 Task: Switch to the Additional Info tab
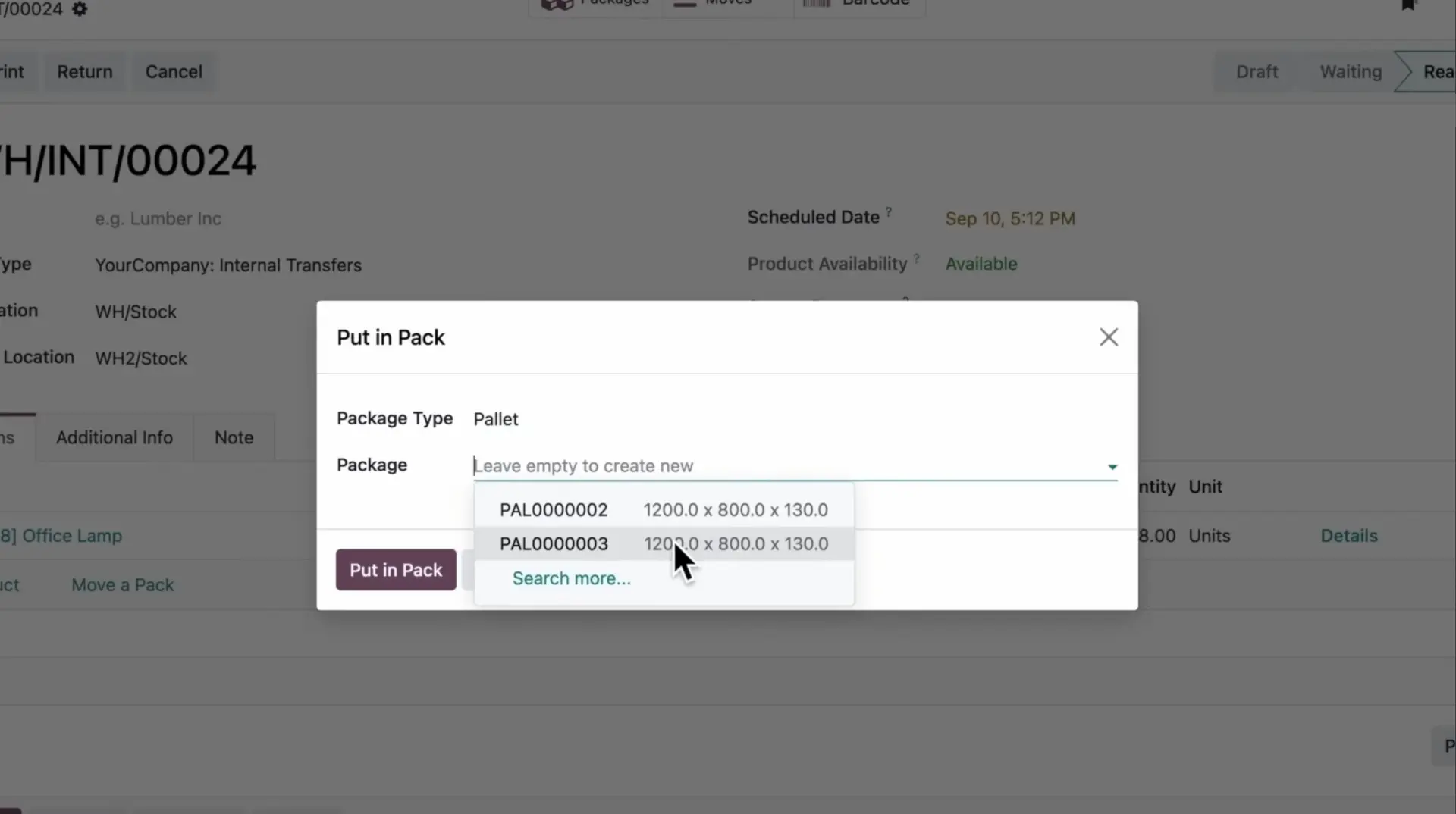pos(115,438)
